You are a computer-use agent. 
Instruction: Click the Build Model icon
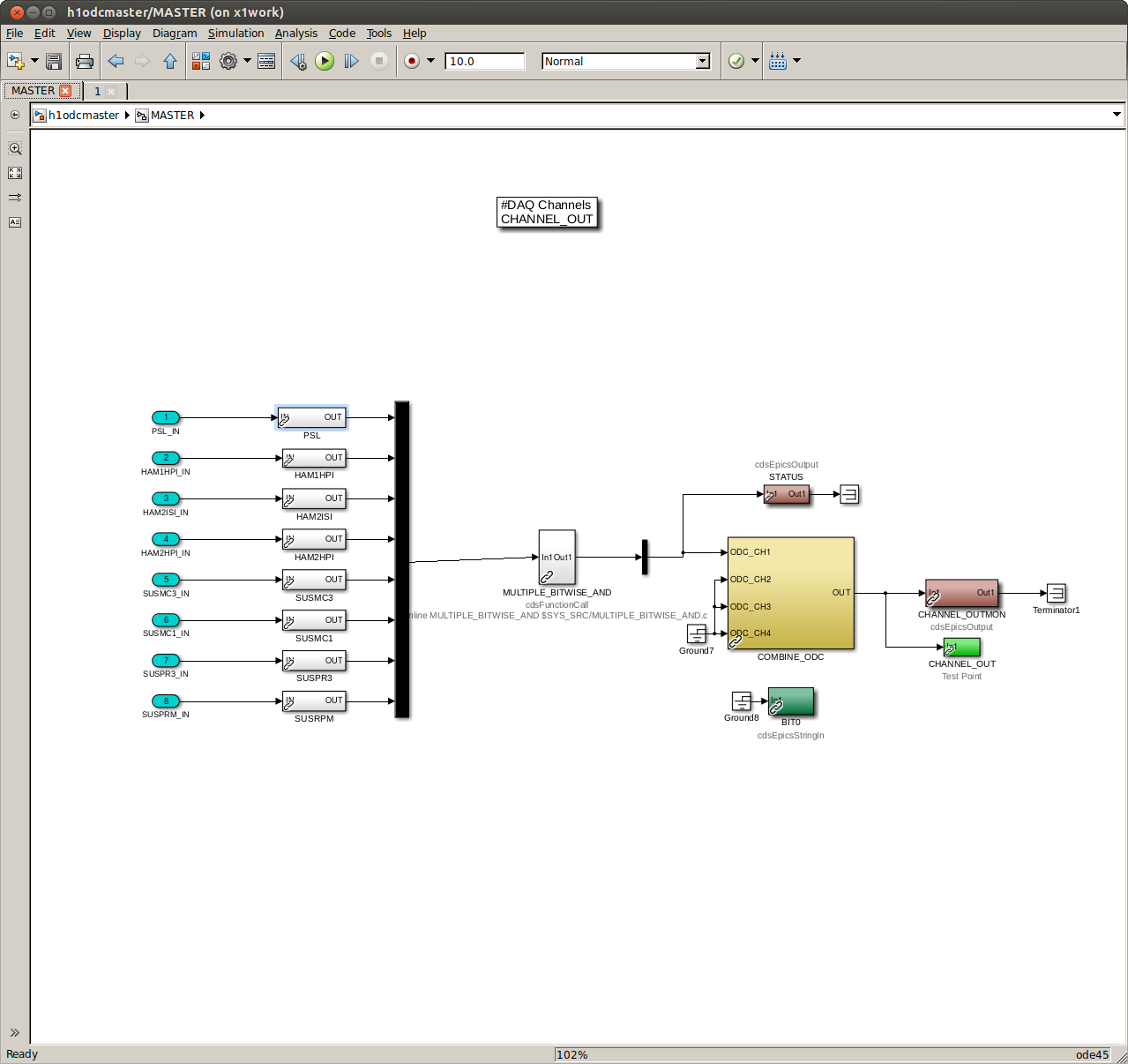coord(778,61)
